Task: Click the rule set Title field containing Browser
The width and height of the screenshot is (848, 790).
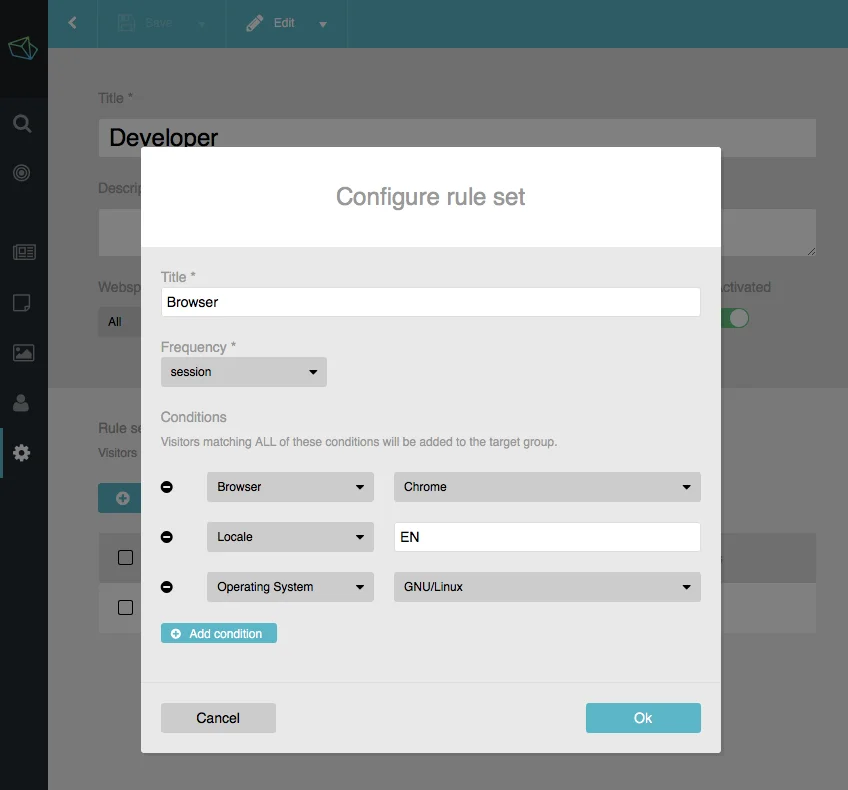Action: [x=430, y=302]
